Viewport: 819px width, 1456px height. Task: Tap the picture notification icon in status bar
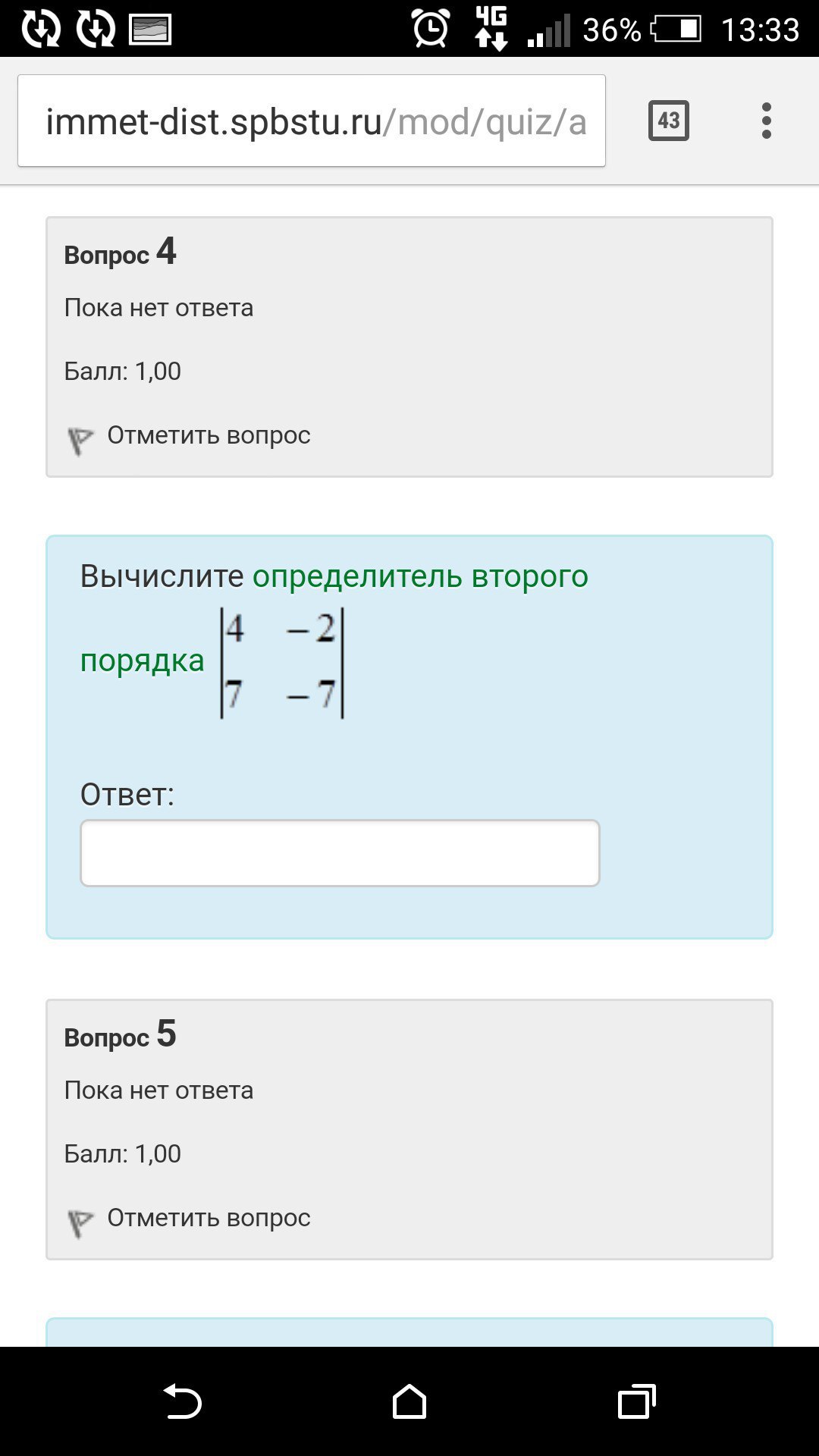pos(151,30)
